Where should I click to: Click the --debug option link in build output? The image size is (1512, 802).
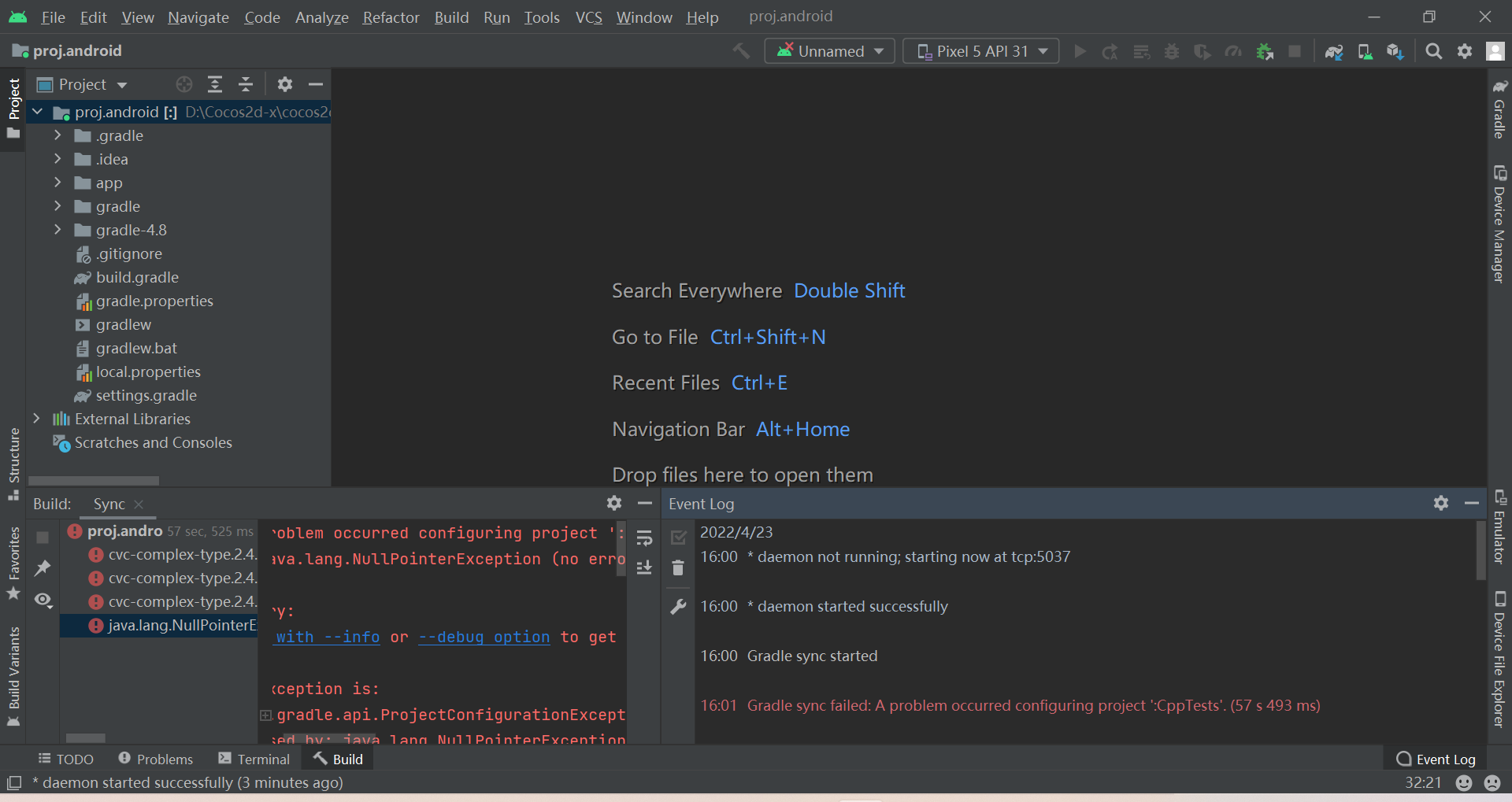point(484,637)
